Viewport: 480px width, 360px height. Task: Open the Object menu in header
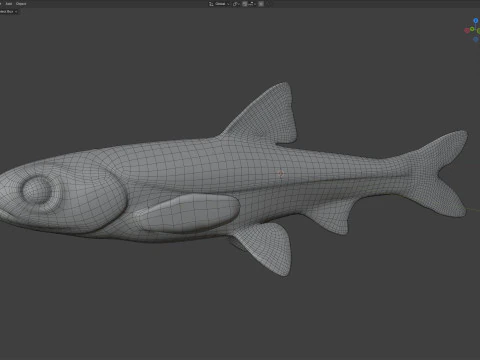21,4
